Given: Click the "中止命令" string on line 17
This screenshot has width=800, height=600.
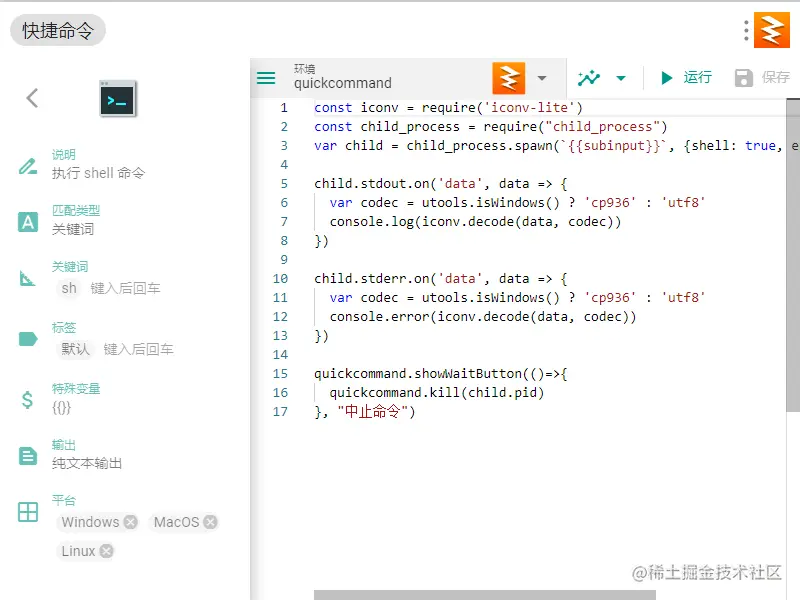Looking at the screenshot, I should [372, 412].
